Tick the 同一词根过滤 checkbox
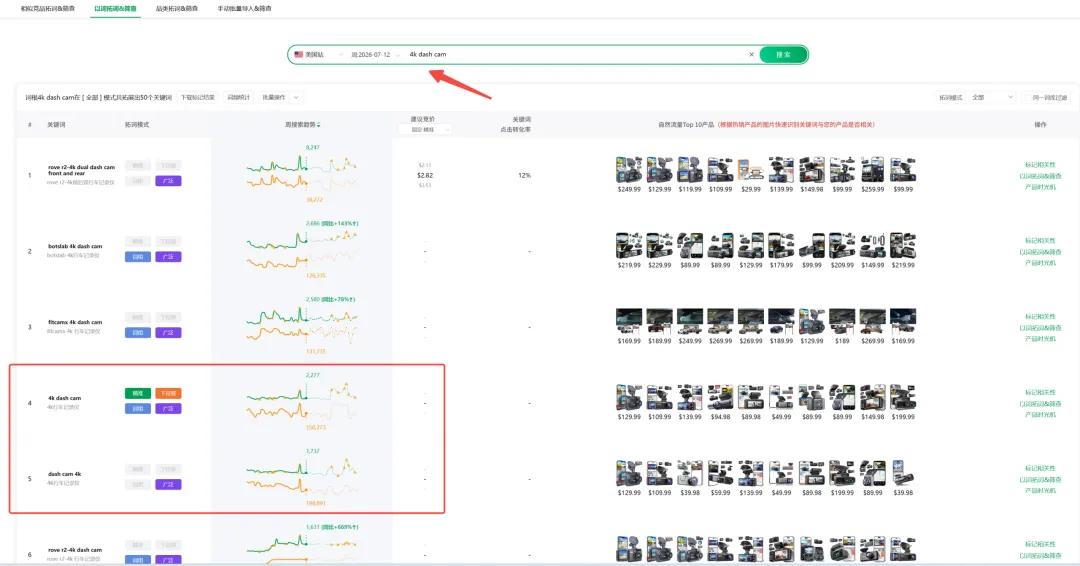 click(1028, 98)
